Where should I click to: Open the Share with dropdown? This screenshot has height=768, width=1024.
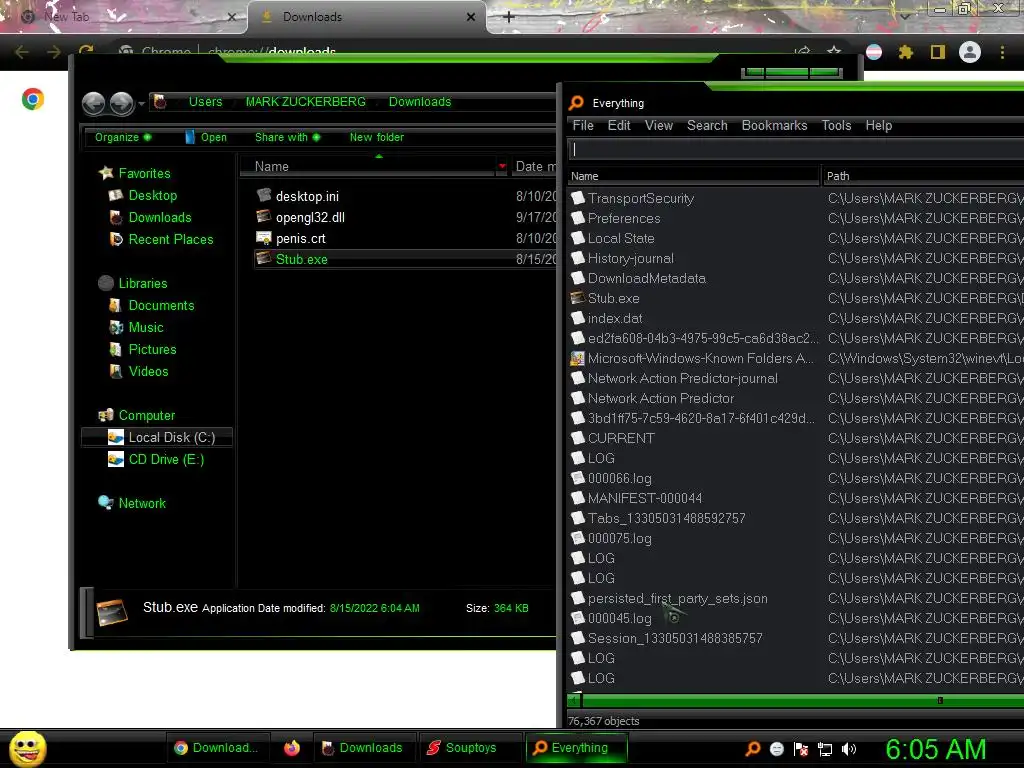coord(287,137)
